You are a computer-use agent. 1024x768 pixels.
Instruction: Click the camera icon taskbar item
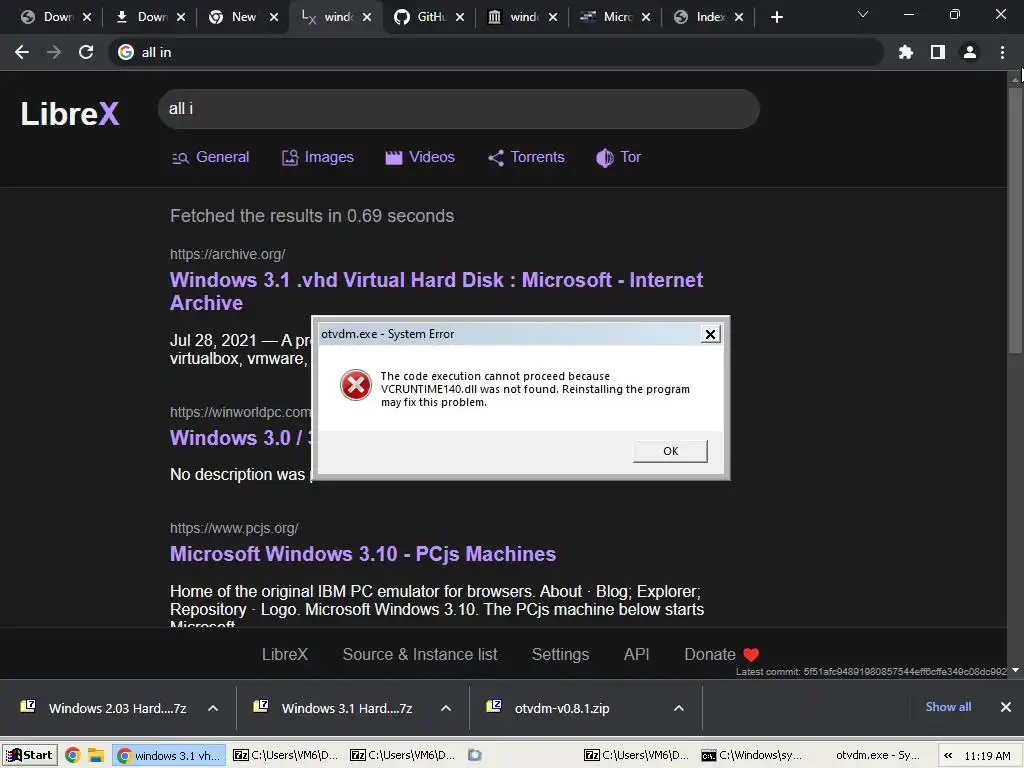pos(475,756)
